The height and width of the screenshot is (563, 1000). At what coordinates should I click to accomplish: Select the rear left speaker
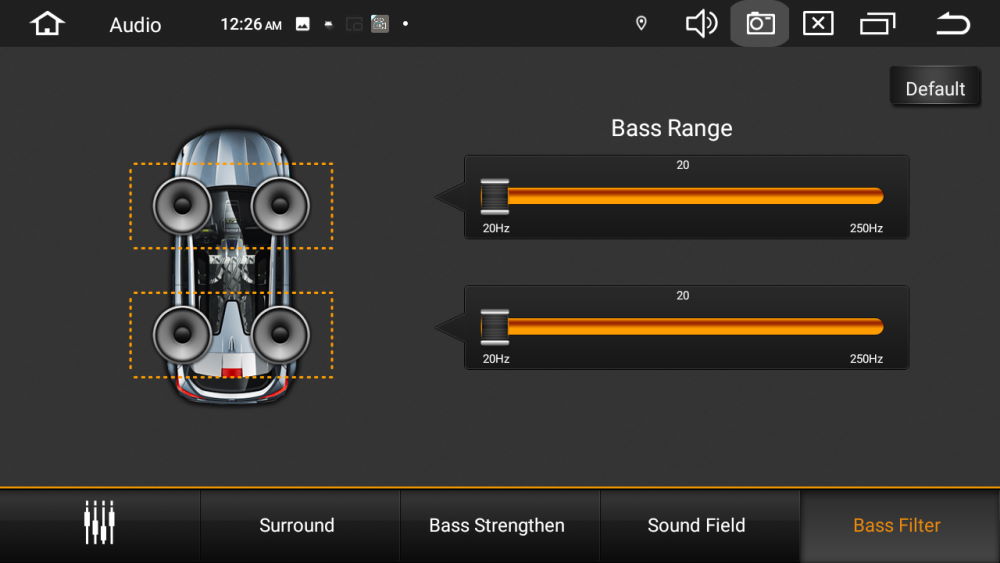[x=182, y=335]
